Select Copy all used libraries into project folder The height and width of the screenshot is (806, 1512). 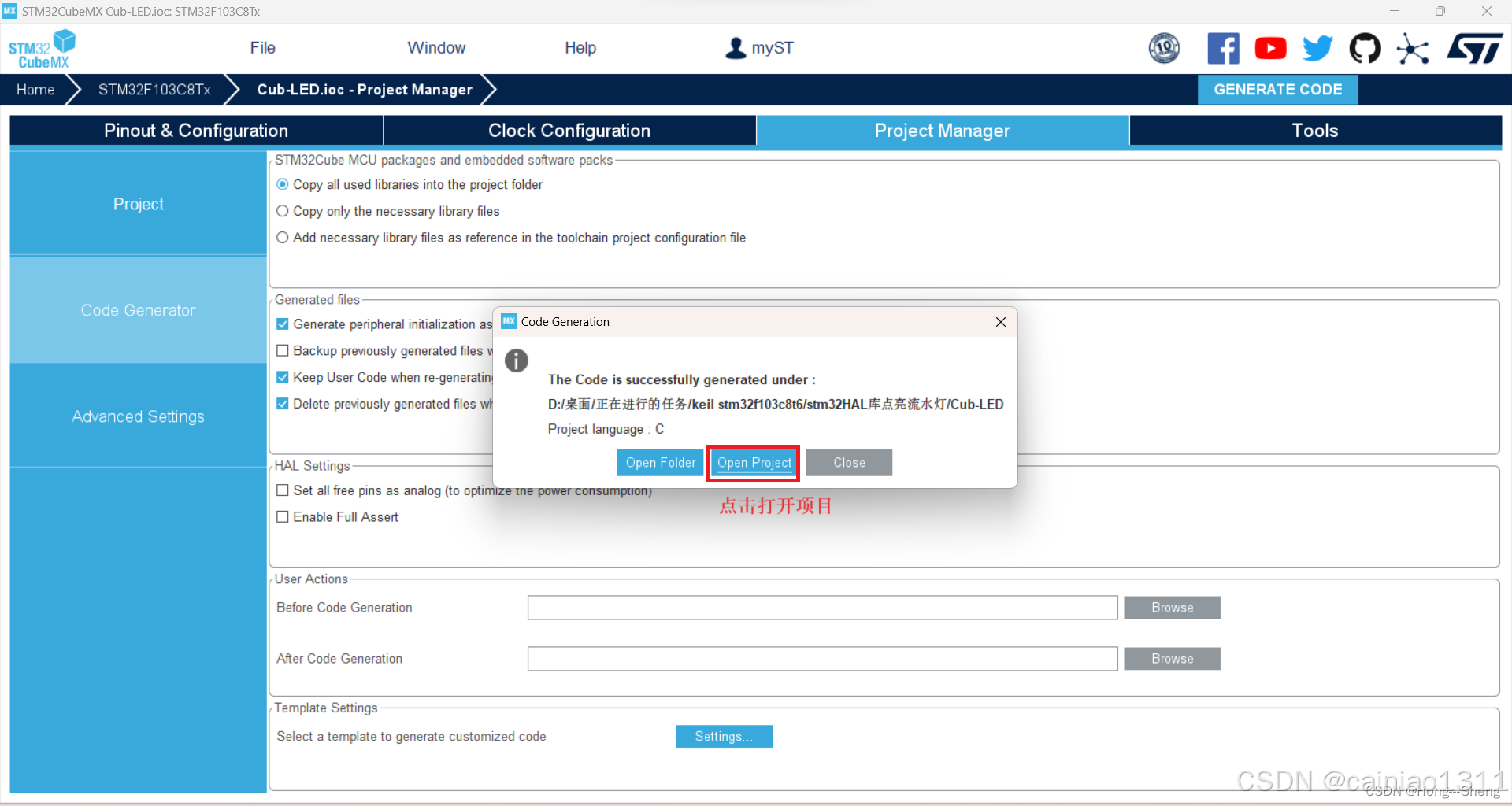[x=283, y=184]
